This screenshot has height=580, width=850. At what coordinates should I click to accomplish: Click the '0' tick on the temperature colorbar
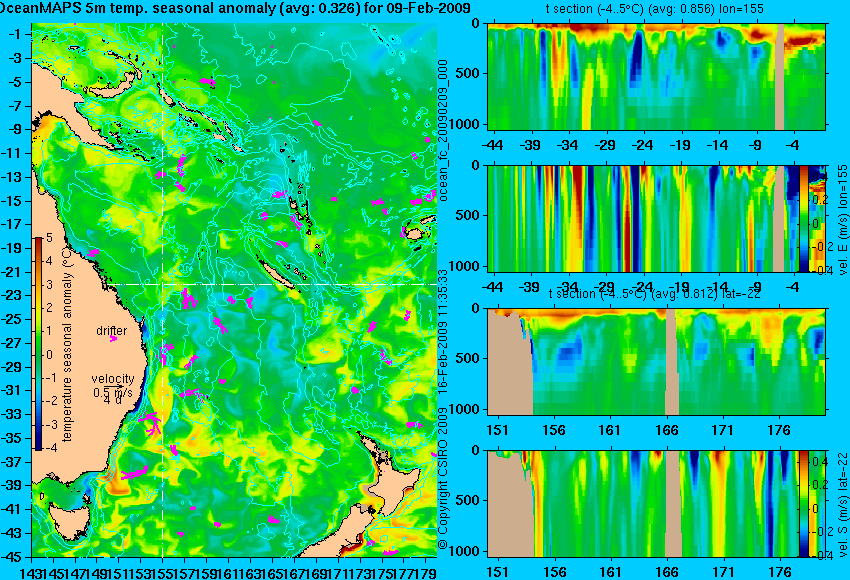pyautogui.click(x=49, y=355)
